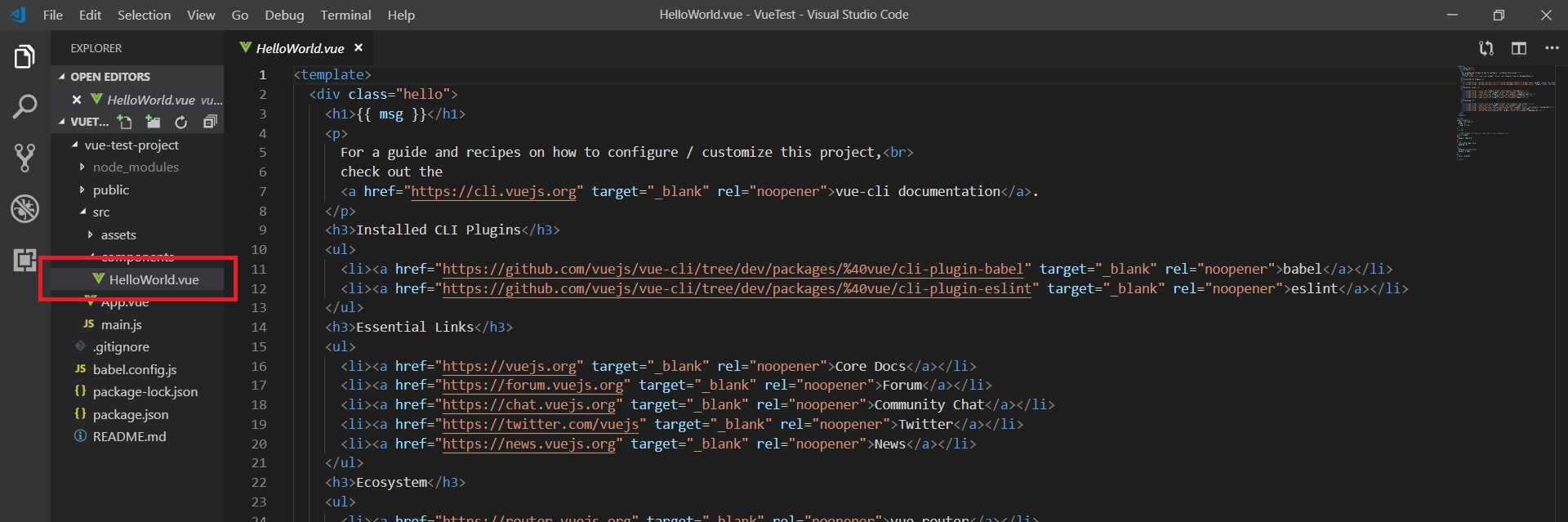Select HelloWorld.vue in the file tree
This screenshot has width=1568, height=522.
137,279
